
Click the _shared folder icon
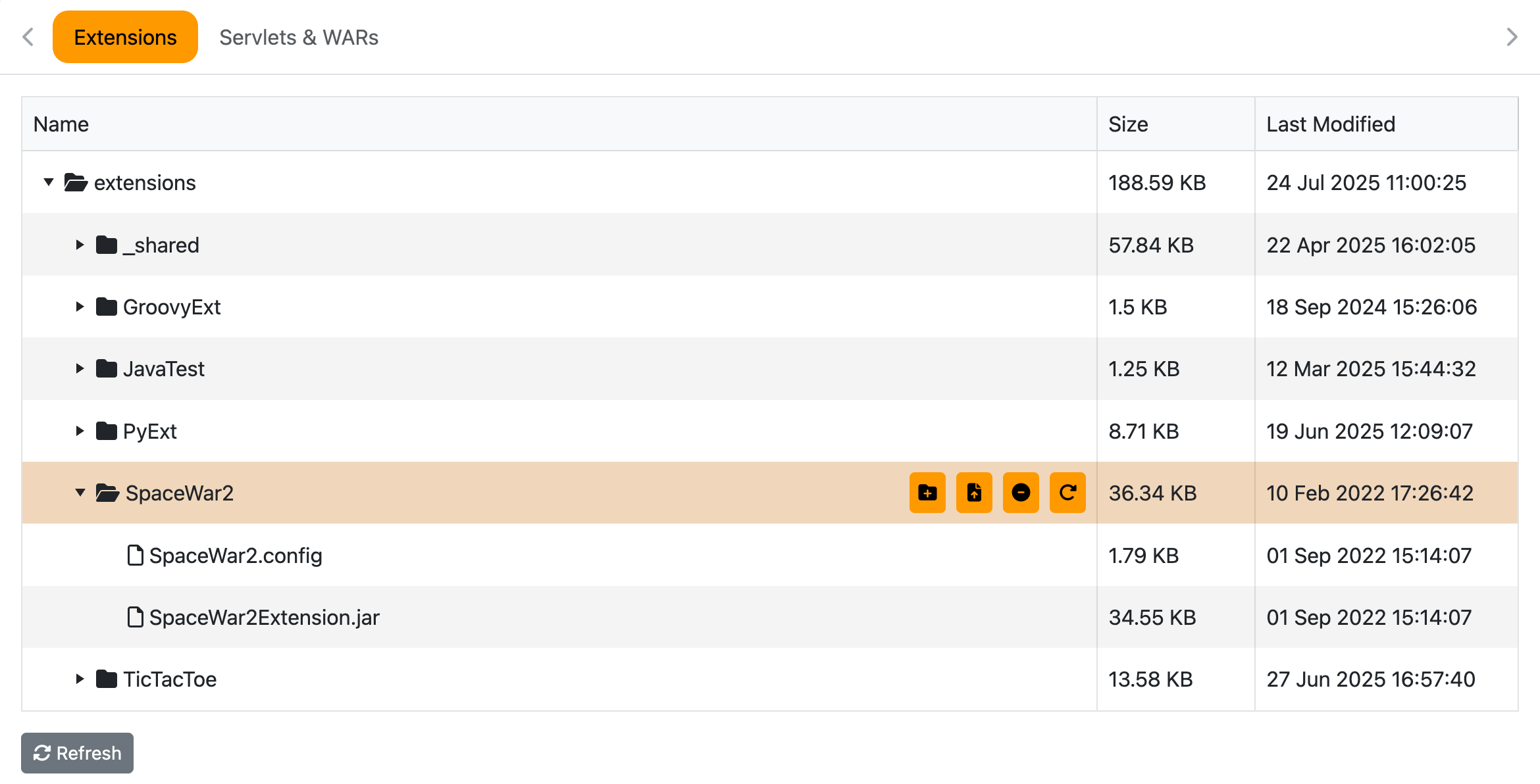coord(107,245)
